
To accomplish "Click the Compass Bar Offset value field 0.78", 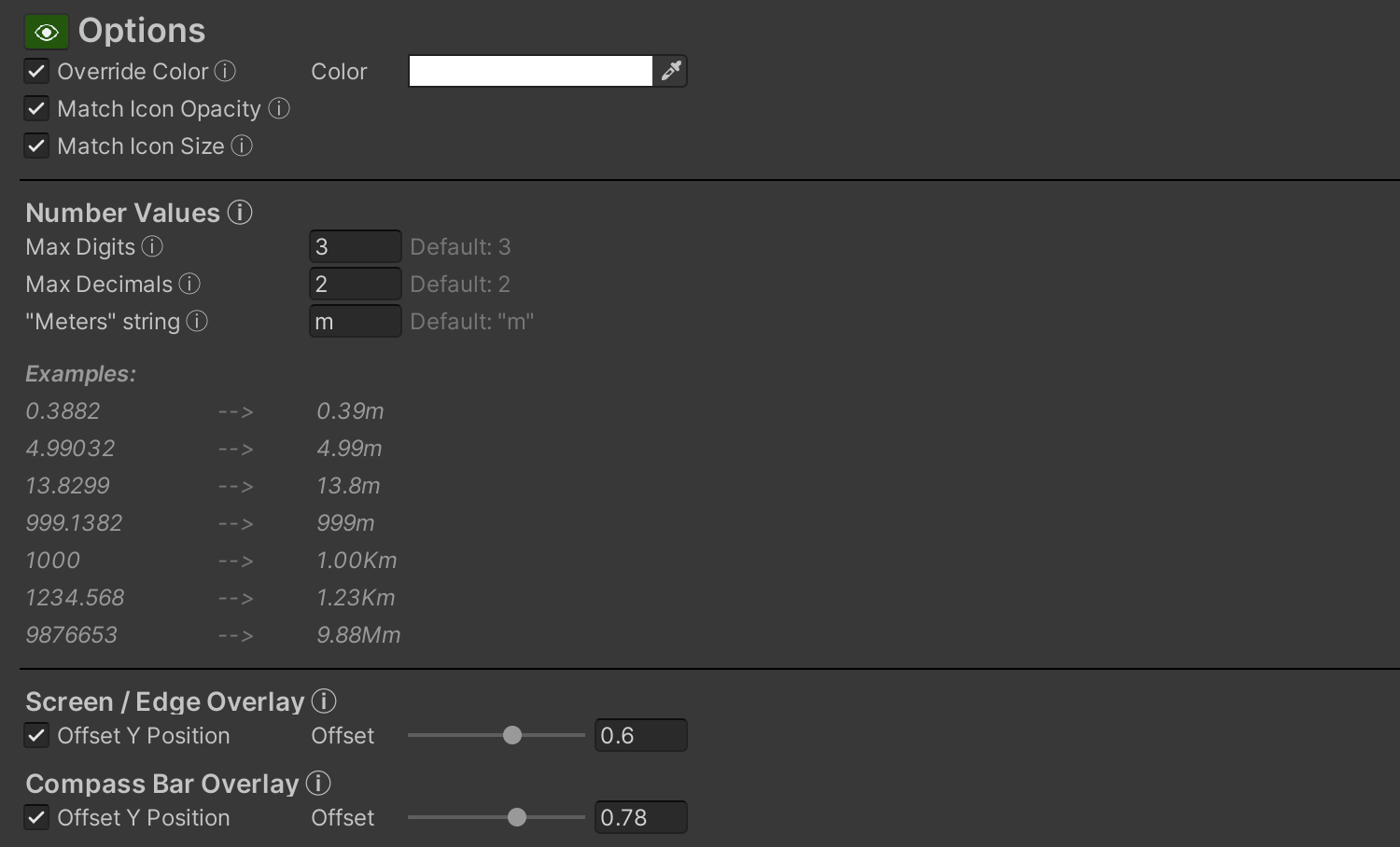I will pyautogui.click(x=640, y=817).
